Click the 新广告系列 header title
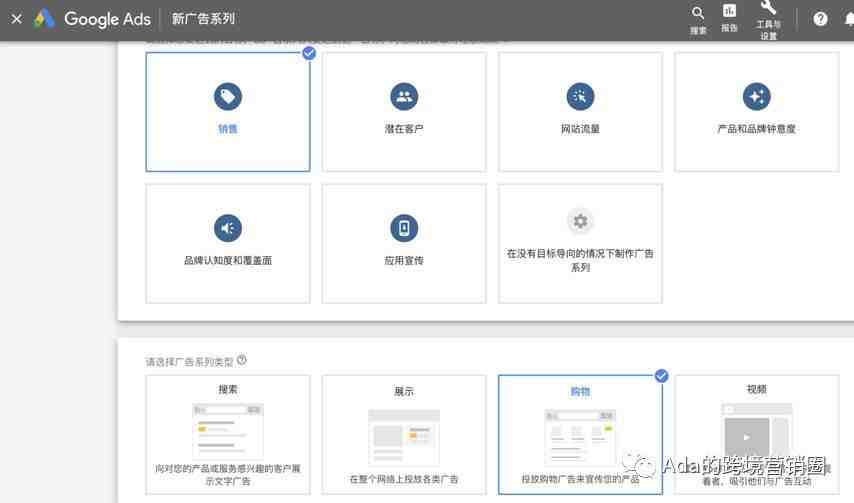 [x=204, y=19]
